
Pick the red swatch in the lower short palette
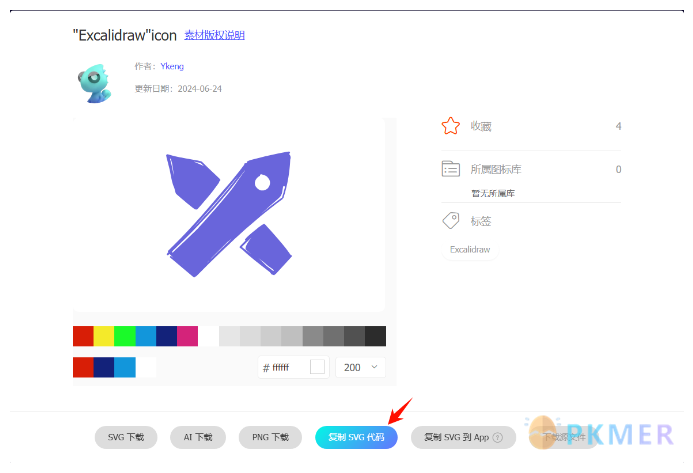[83, 367]
